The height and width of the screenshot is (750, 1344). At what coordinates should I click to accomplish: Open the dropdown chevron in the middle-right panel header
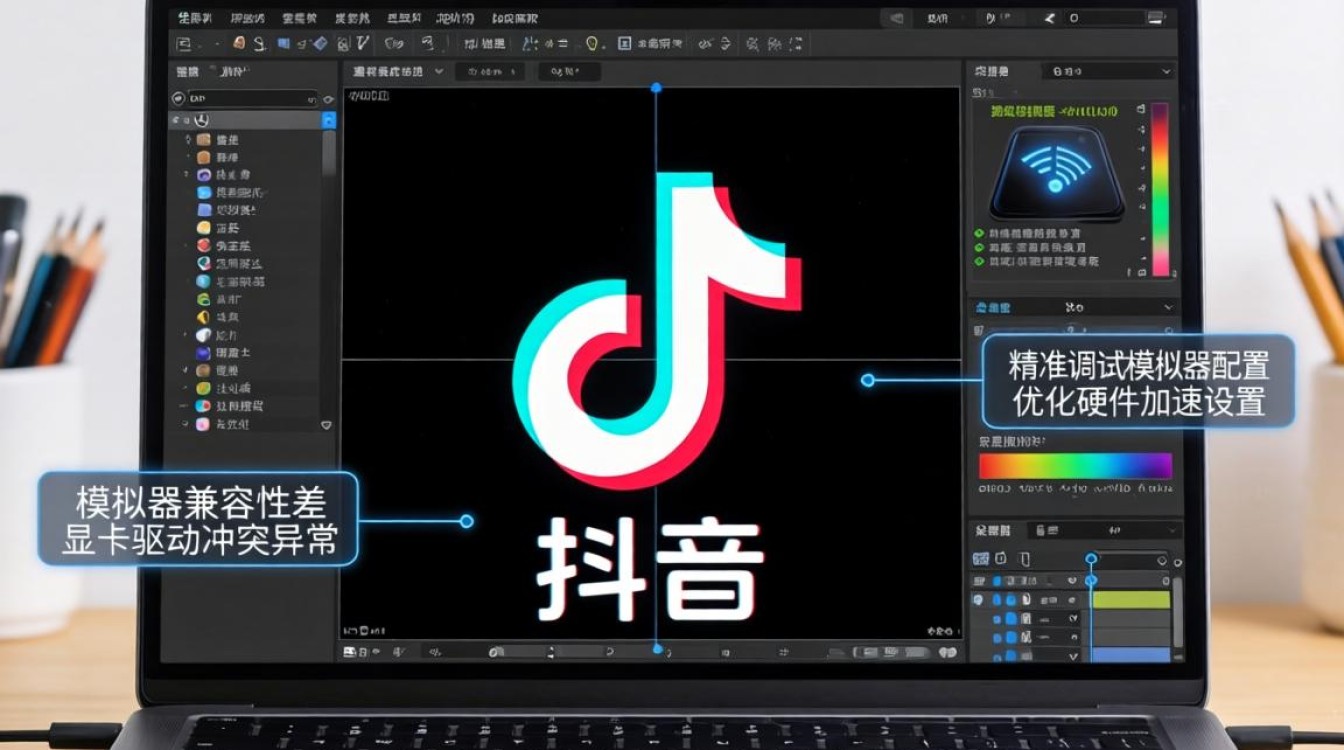(x=1169, y=307)
